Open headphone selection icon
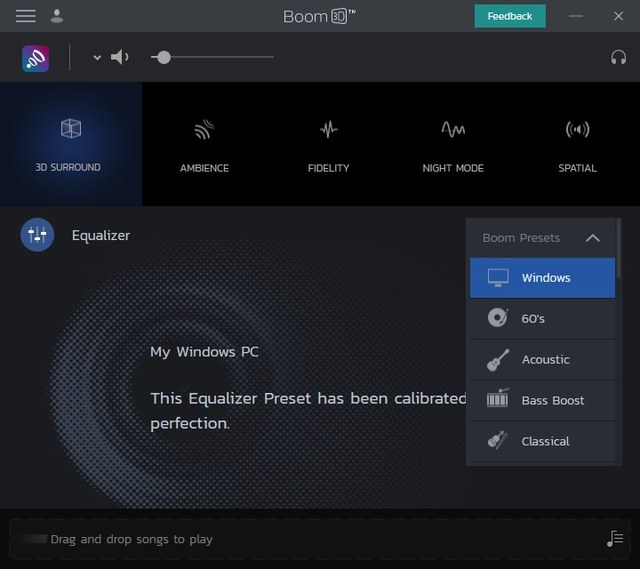This screenshot has width=640, height=569. tap(618, 57)
